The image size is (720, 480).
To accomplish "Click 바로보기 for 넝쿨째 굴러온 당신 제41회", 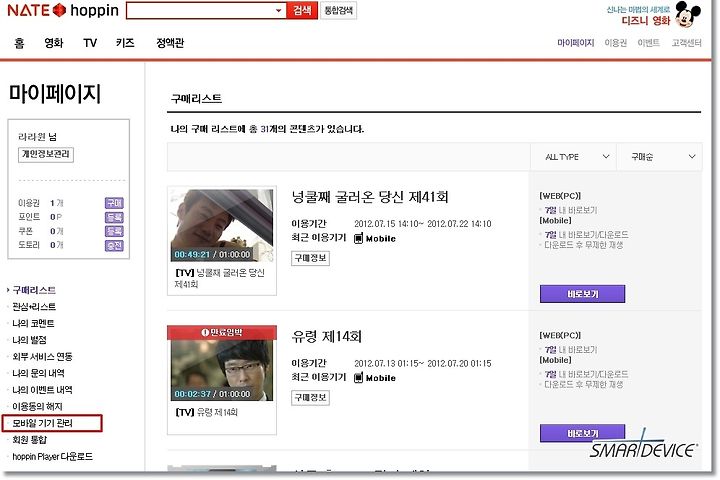I will 582,294.
